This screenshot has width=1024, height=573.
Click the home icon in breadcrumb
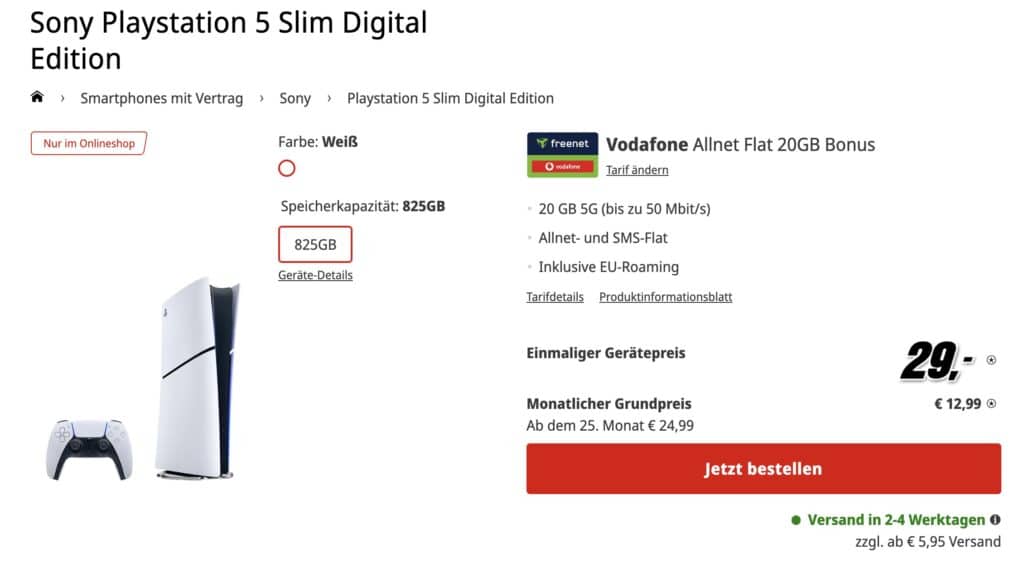[37, 97]
